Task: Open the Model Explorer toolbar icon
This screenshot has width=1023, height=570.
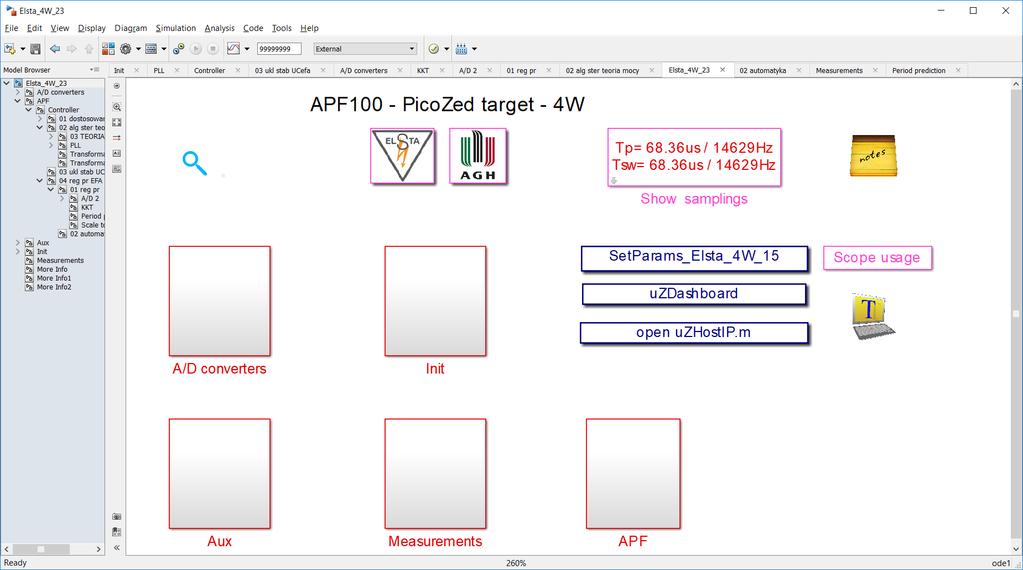Action: (x=151, y=49)
